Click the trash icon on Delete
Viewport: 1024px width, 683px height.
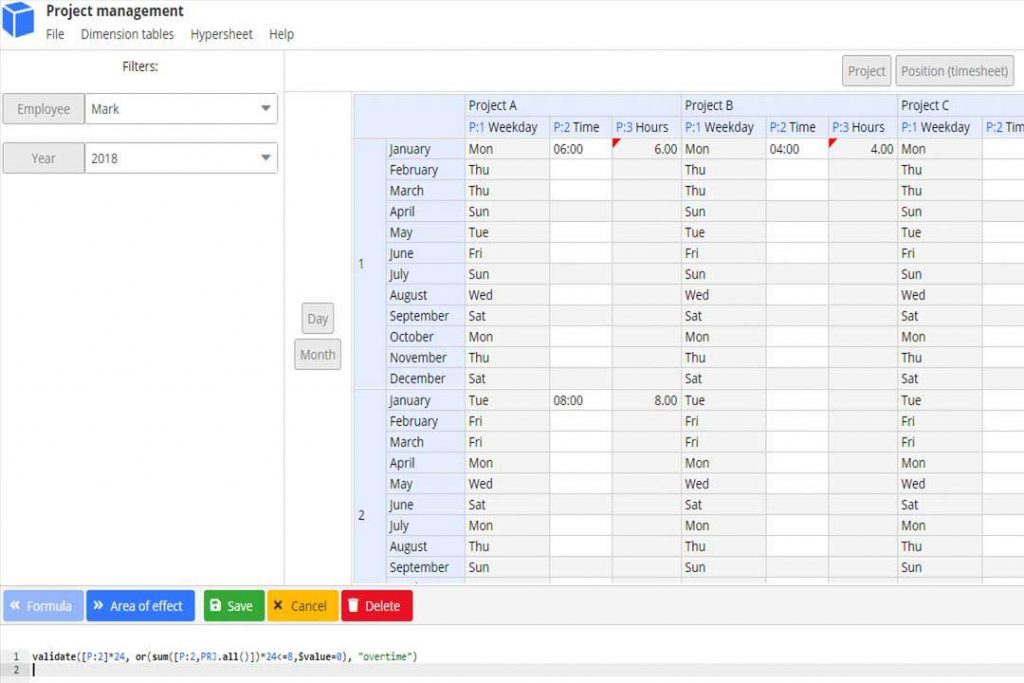coord(353,606)
